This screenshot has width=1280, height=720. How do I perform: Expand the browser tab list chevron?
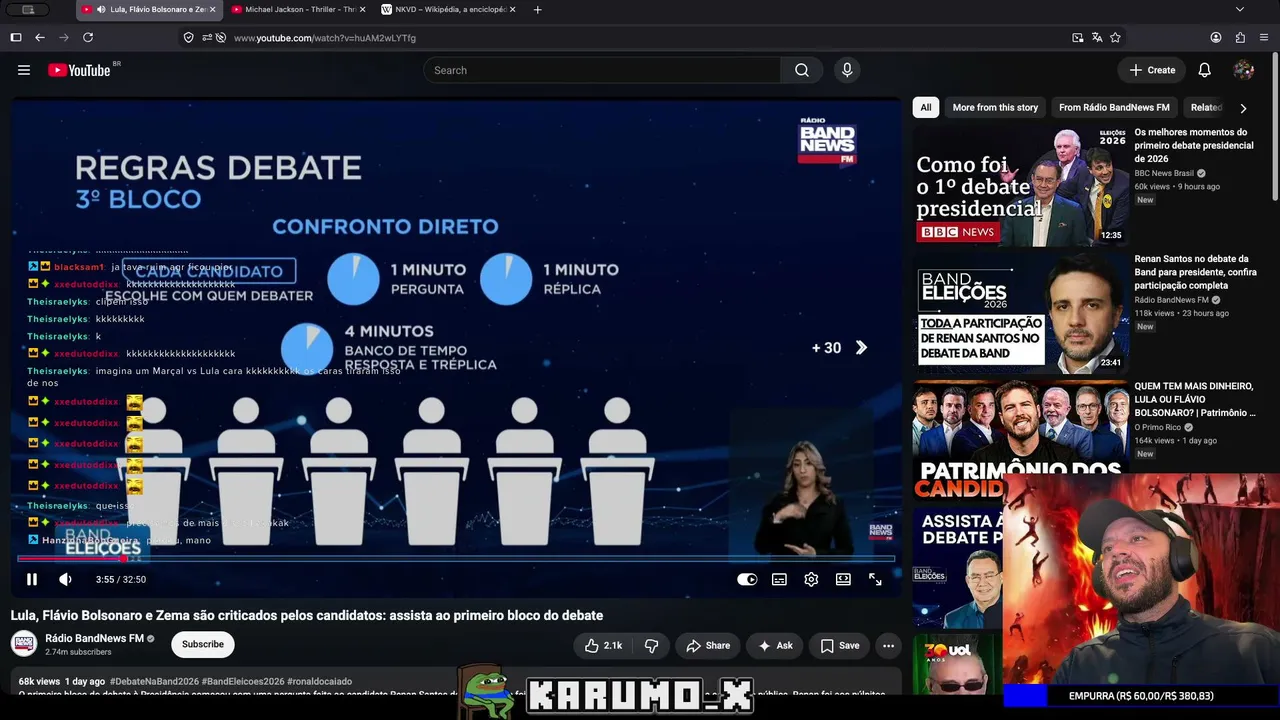[x=1240, y=10]
